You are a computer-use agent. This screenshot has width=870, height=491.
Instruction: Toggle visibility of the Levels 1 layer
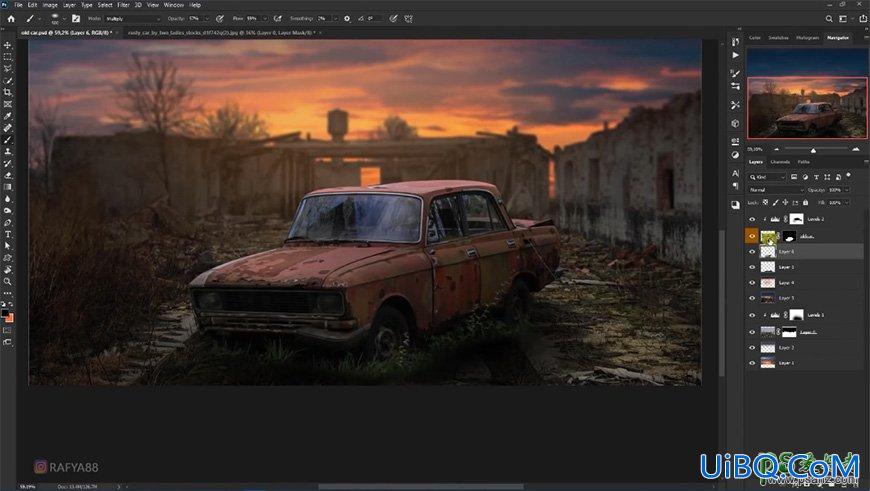[x=752, y=315]
